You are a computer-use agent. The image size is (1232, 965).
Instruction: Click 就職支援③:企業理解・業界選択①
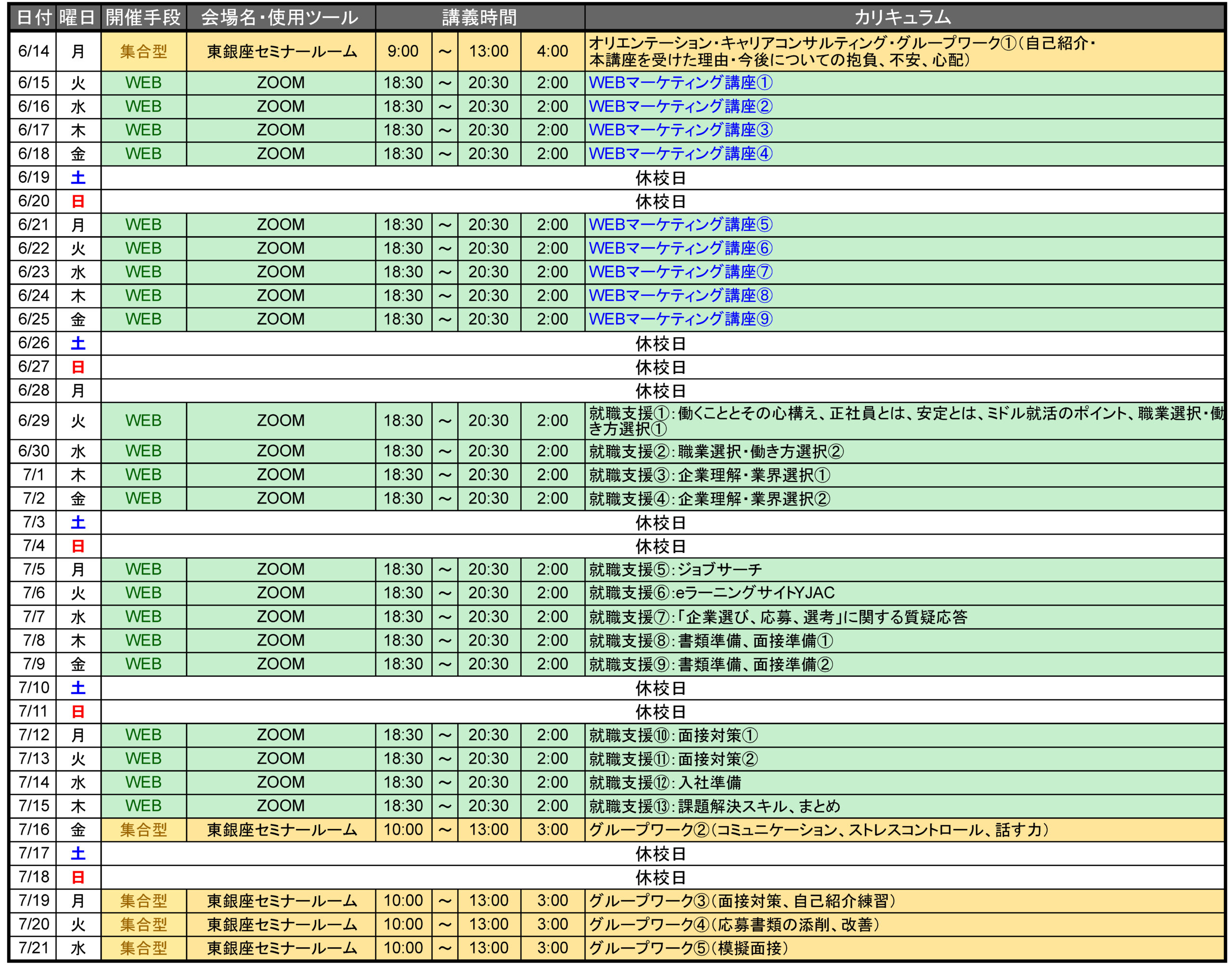click(x=710, y=475)
